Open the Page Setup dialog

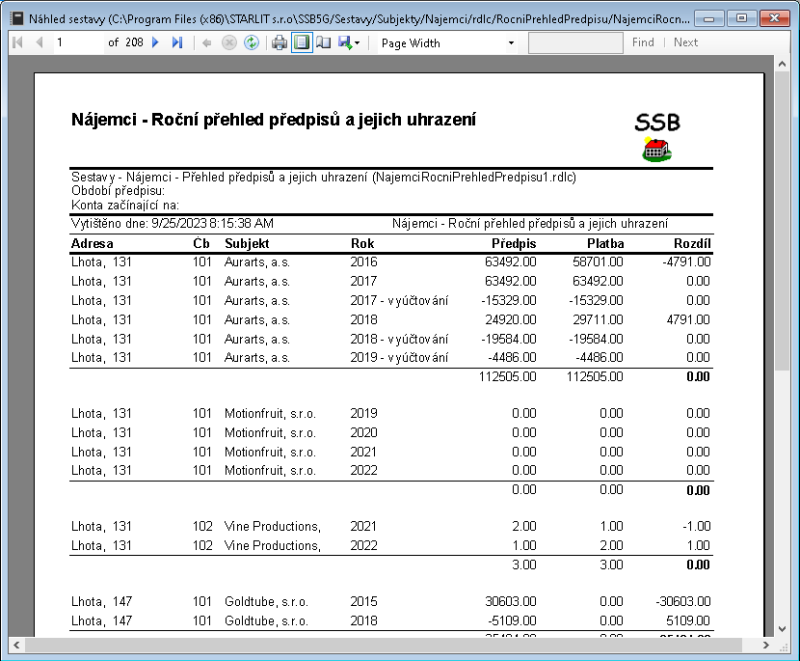[x=324, y=43]
